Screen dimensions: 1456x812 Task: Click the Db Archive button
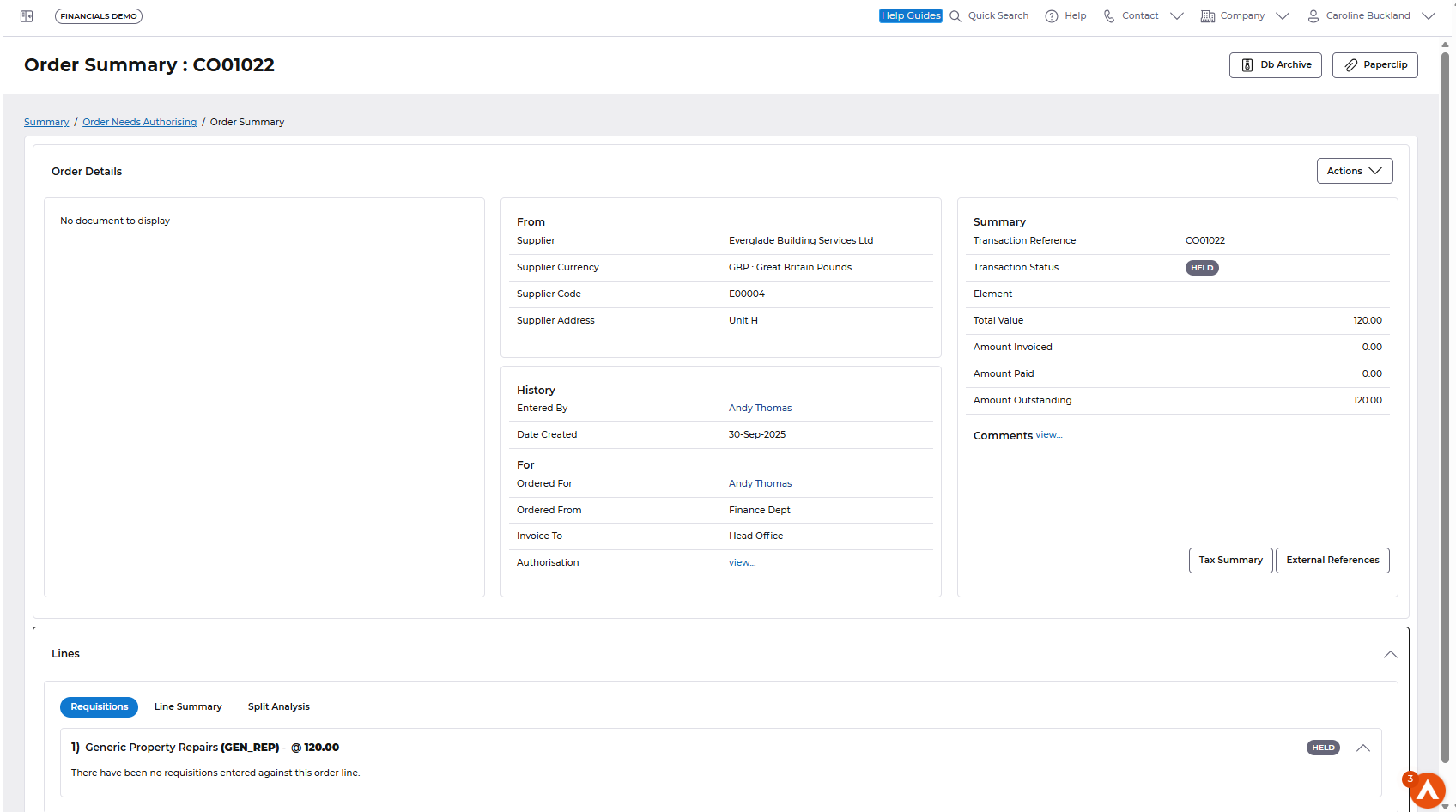click(1275, 65)
